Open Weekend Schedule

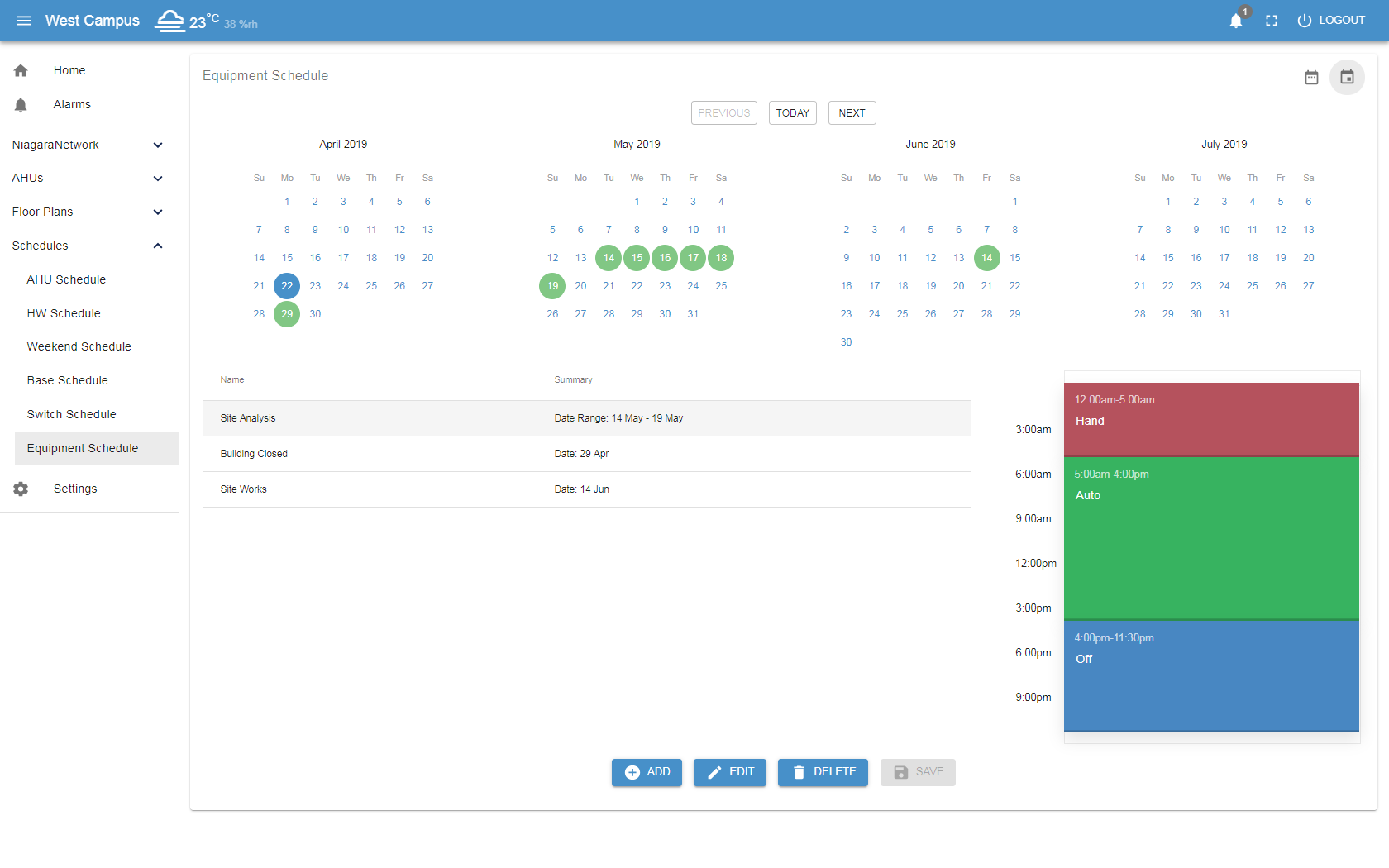pos(79,346)
